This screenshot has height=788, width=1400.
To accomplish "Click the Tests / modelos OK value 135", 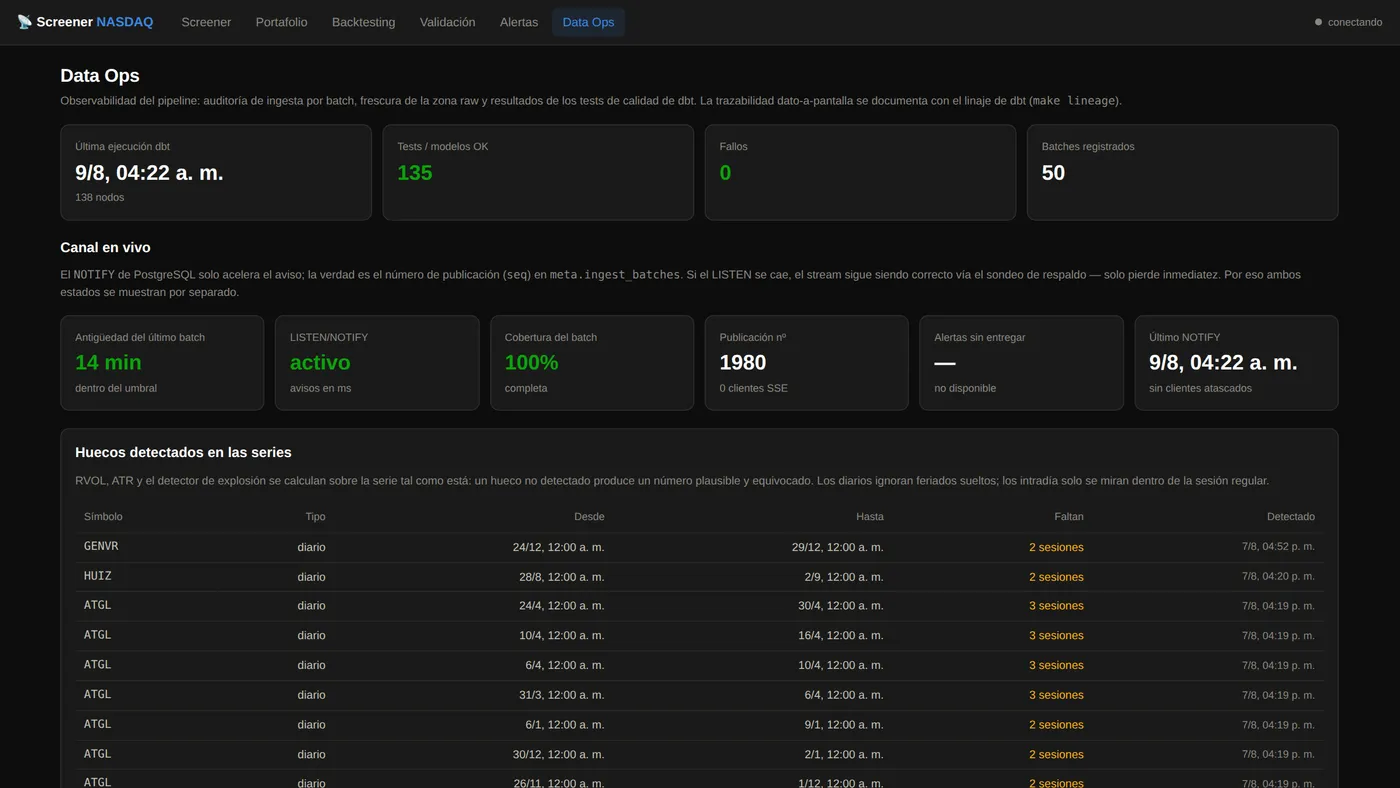I will click(x=415, y=173).
